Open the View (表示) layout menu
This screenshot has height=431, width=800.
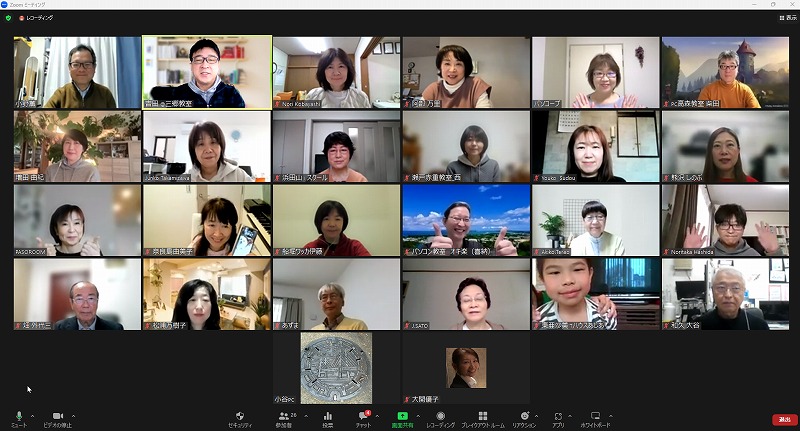point(787,18)
